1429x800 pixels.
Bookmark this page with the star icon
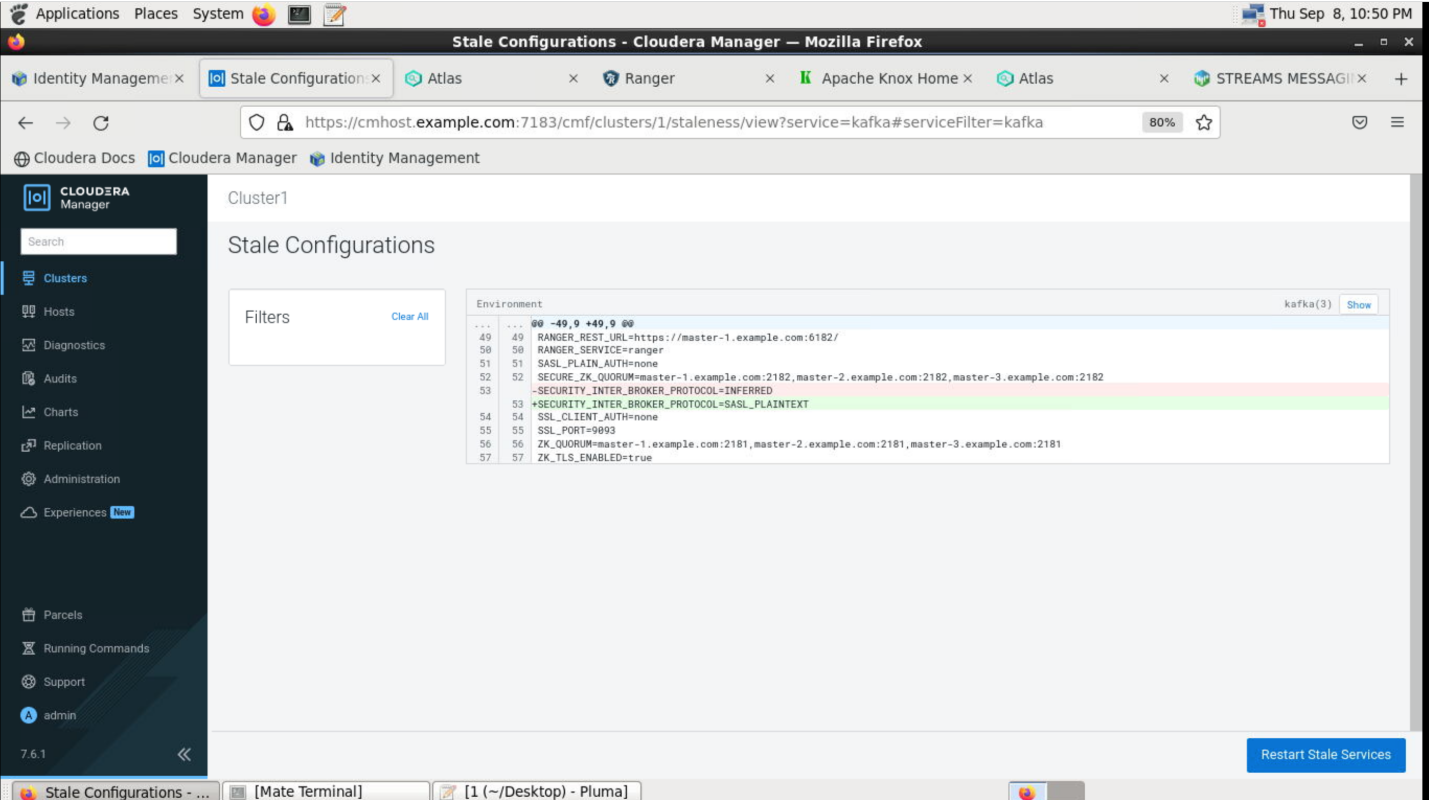[x=1204, y=122]
